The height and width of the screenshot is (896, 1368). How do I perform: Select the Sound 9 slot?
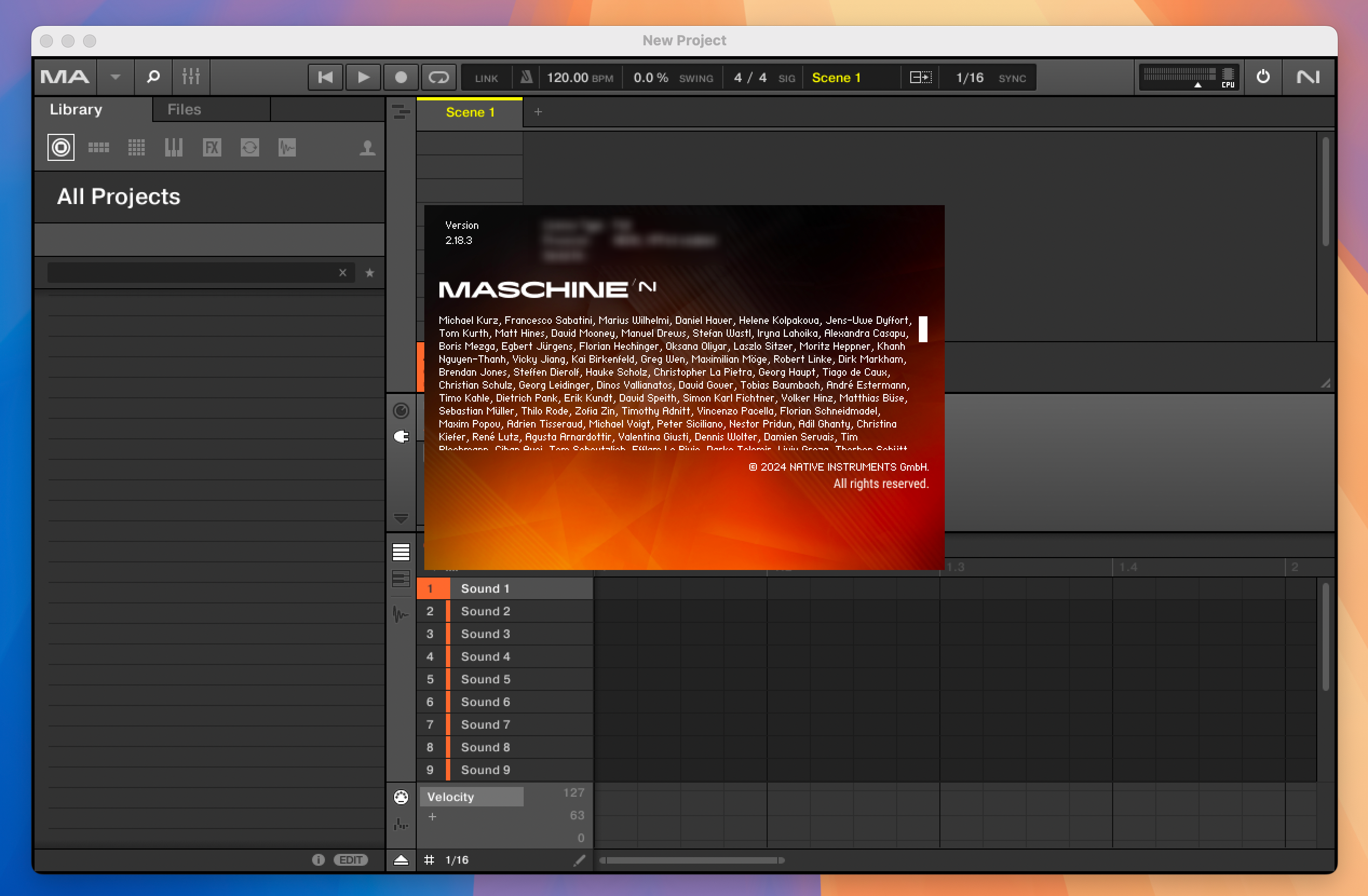tap(505, 770)
